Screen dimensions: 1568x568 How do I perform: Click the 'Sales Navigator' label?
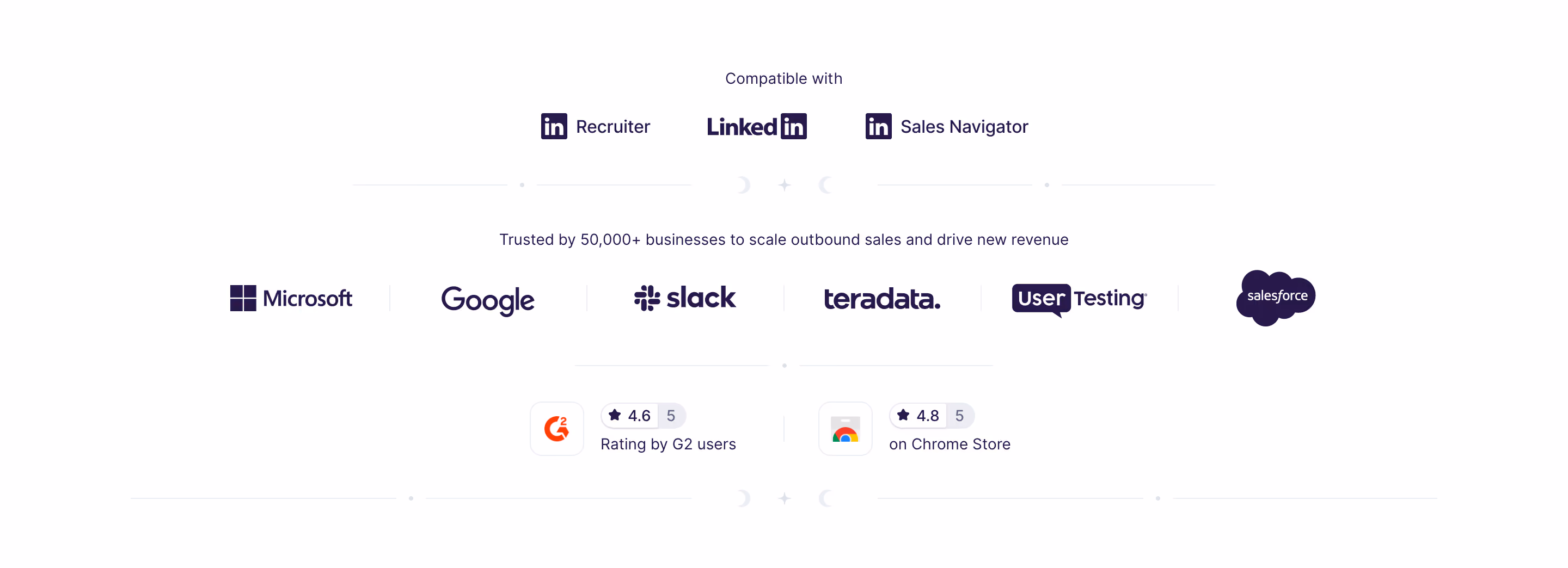click(x=964, y=127)
